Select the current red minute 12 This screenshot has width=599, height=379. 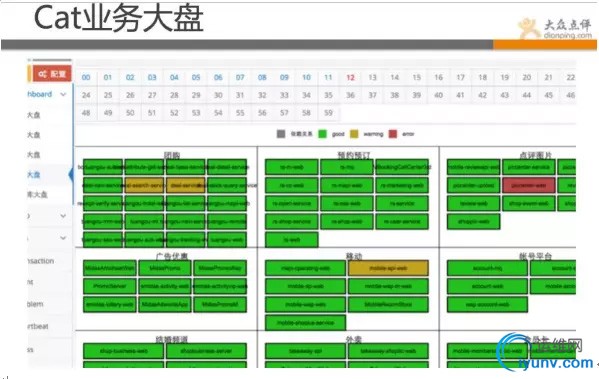click(x=350, y=78)
